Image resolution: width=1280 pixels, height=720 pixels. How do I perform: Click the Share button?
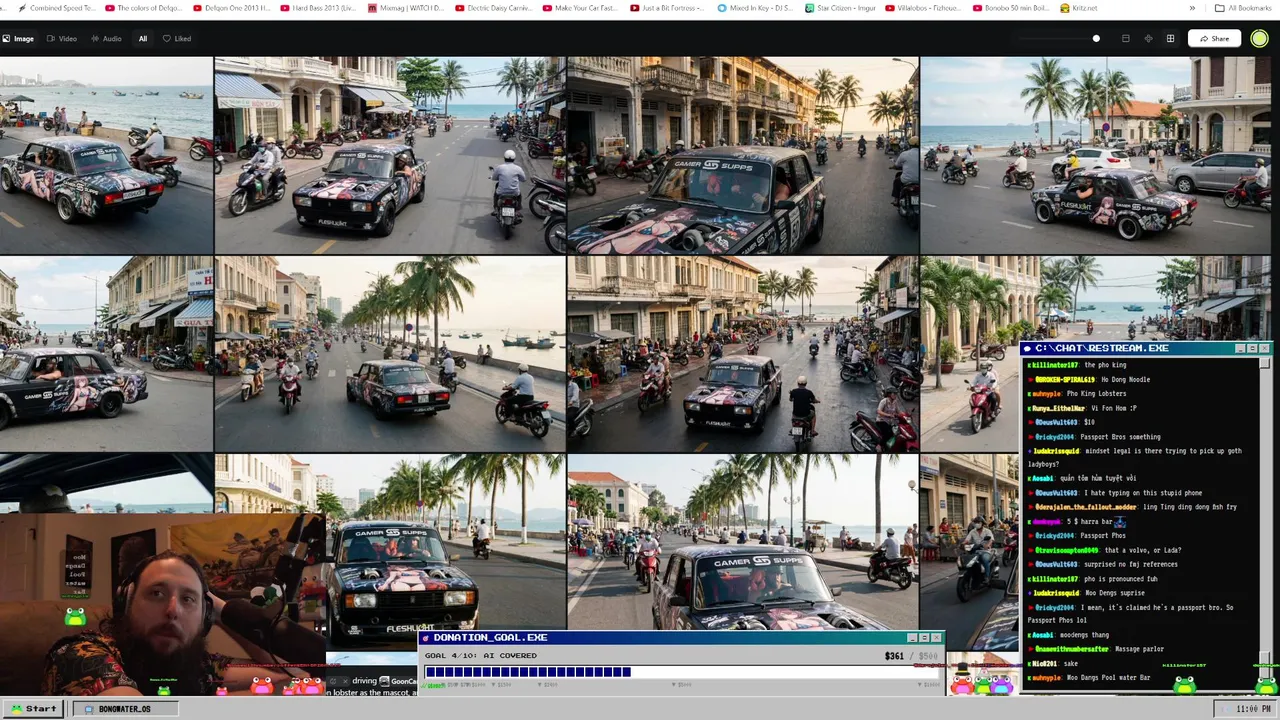1214,39
